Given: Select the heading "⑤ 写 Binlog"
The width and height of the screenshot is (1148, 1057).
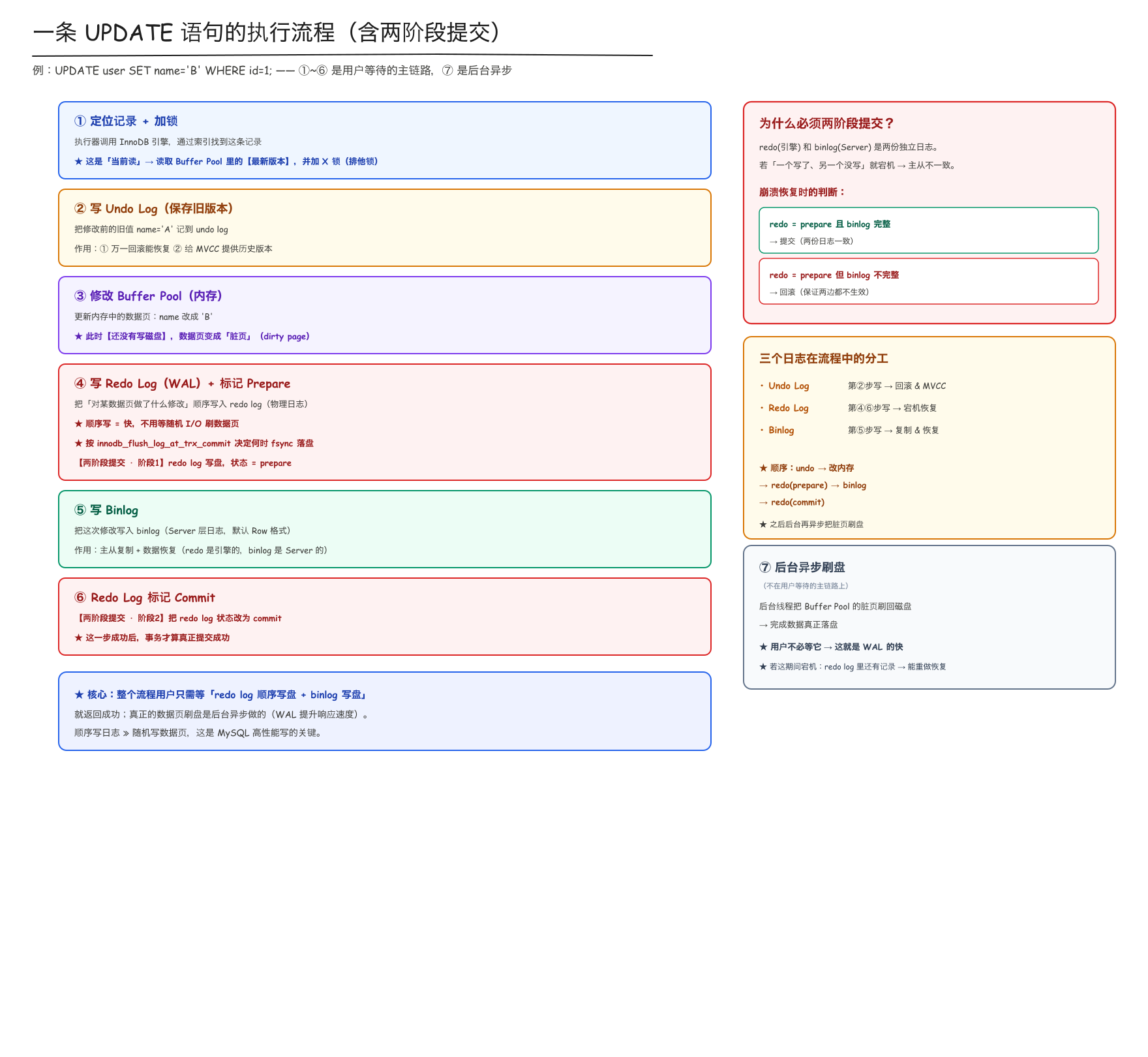Looking at the screenshot, I should (106, 510).
